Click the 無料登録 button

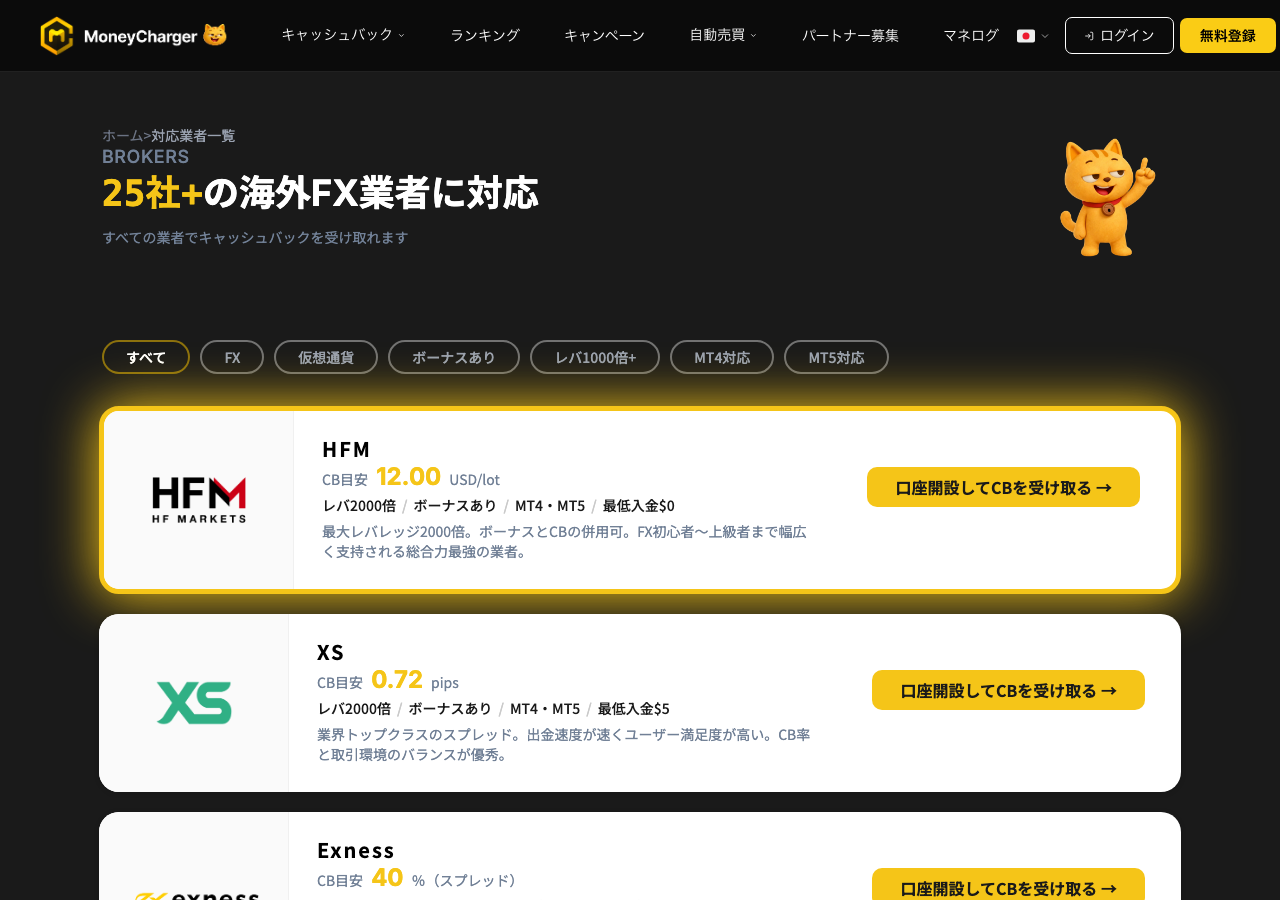[1228, 35]
